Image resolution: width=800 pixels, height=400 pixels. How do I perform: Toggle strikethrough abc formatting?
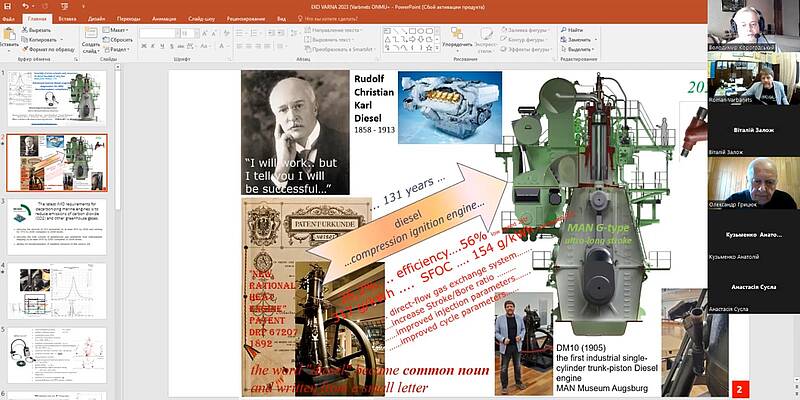[181, 46]
